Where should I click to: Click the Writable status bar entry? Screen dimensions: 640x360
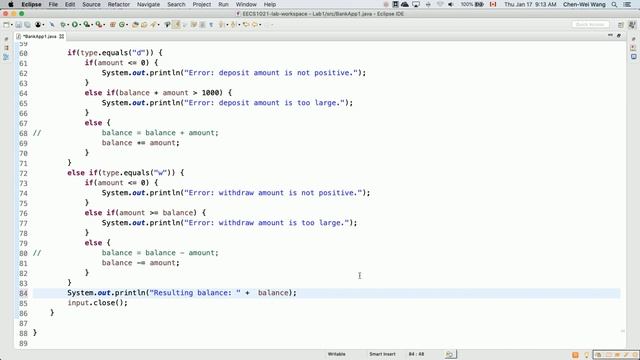[x=336, y=354]
